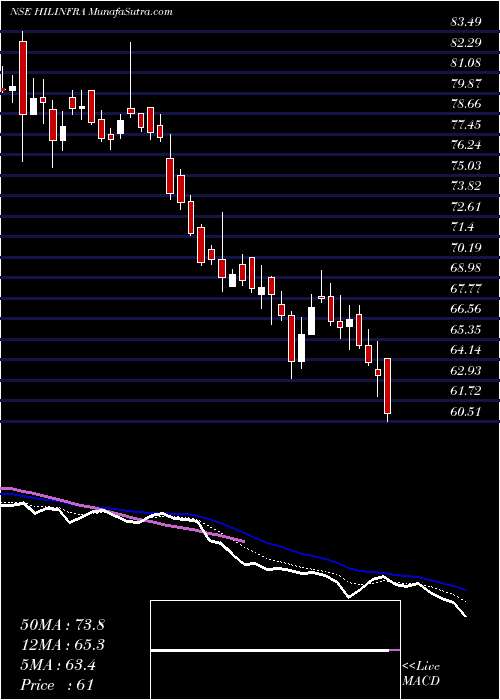
Task: Select the 66.56 price axis label
Action: click(466, 309)
